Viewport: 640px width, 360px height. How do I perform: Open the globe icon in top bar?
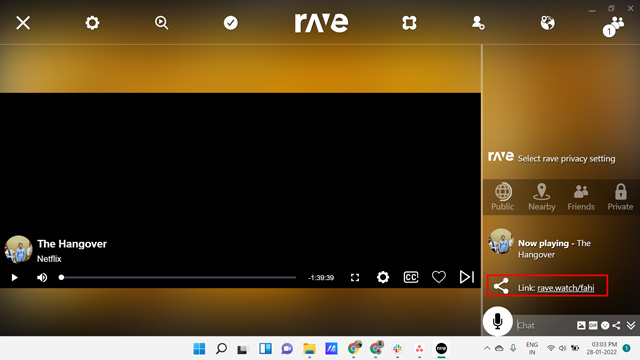pos(547,23)
